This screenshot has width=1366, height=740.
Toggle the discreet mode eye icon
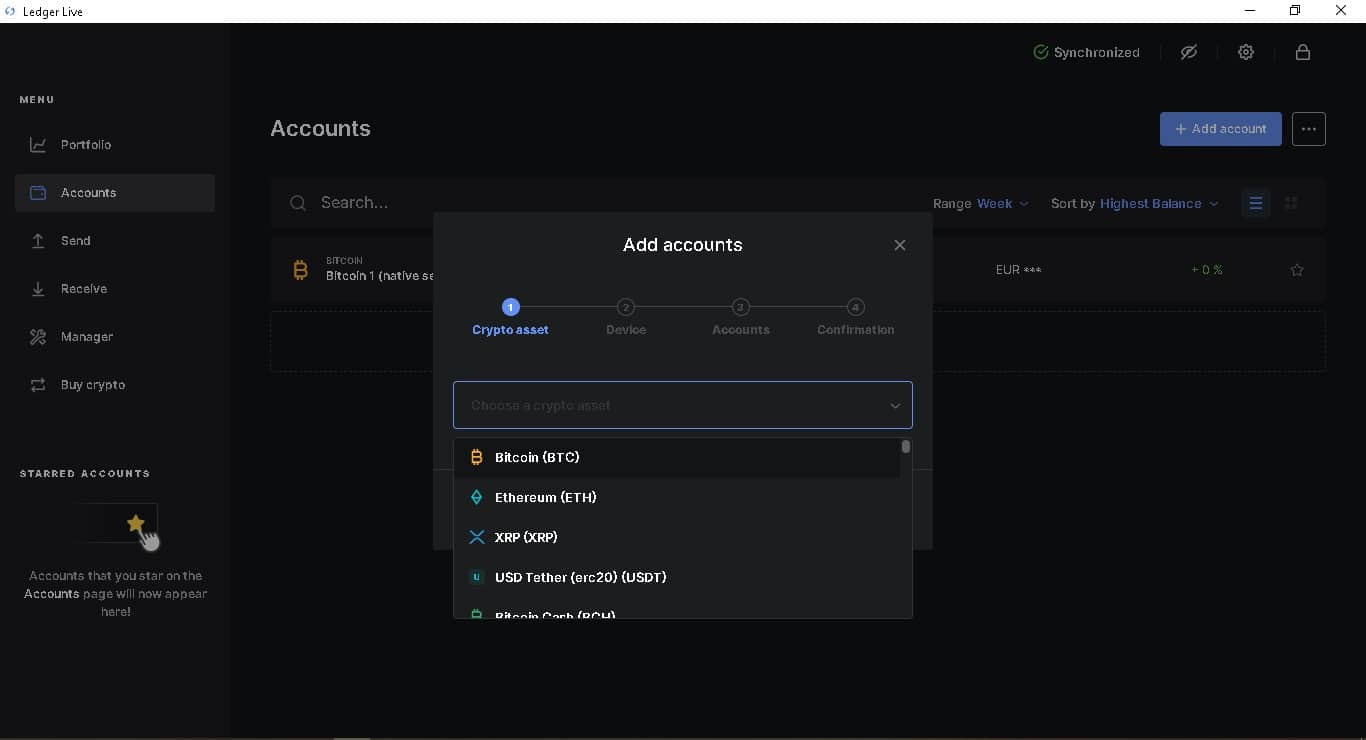[1189, 52]
